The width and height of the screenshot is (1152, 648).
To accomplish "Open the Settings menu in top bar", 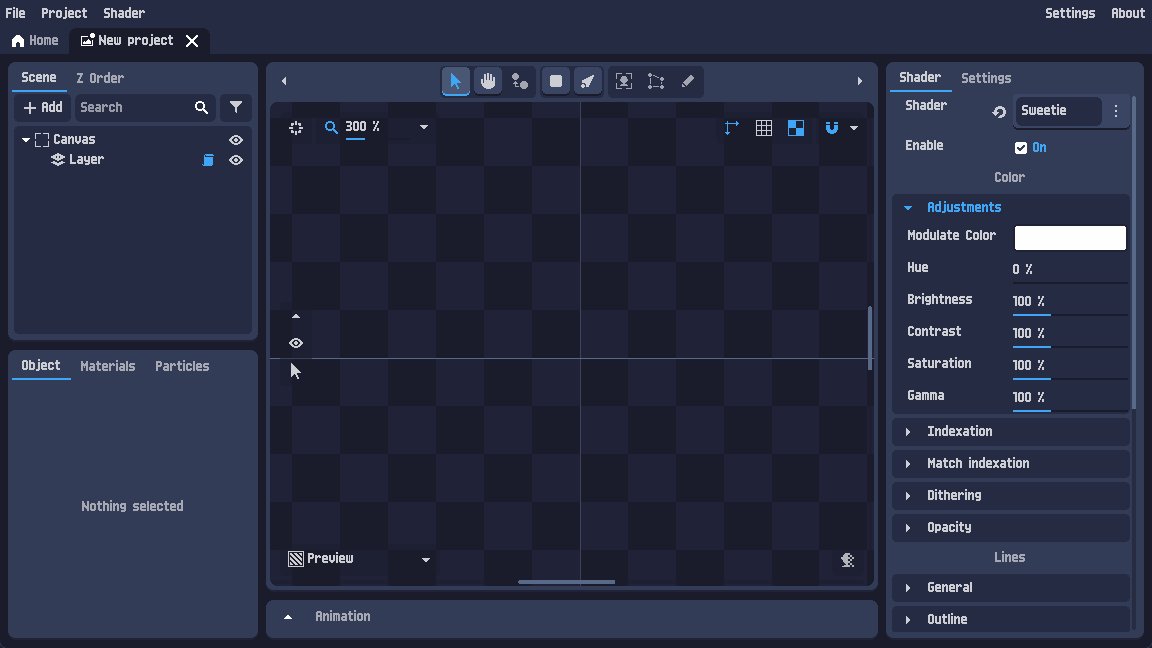I will pos(1070,13).
